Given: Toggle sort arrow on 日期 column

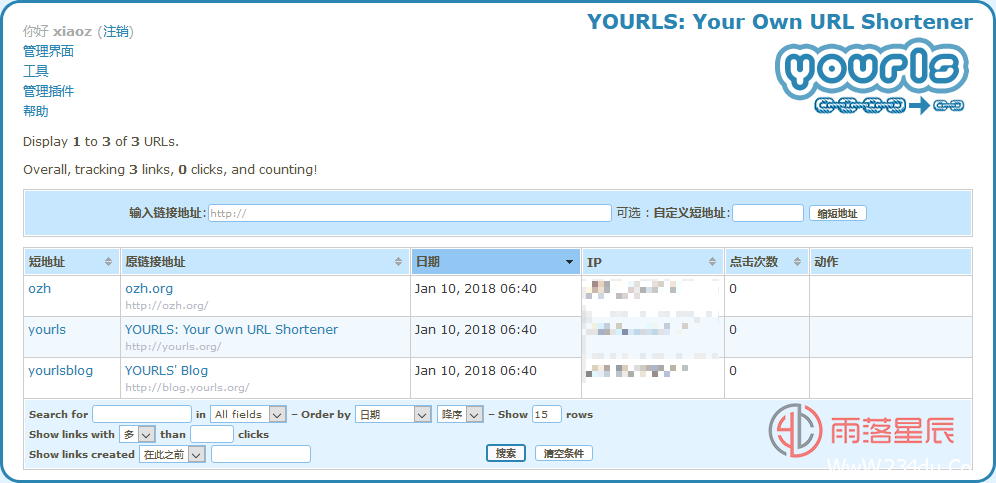Looking at the screenshot, I should coord(570,262).
